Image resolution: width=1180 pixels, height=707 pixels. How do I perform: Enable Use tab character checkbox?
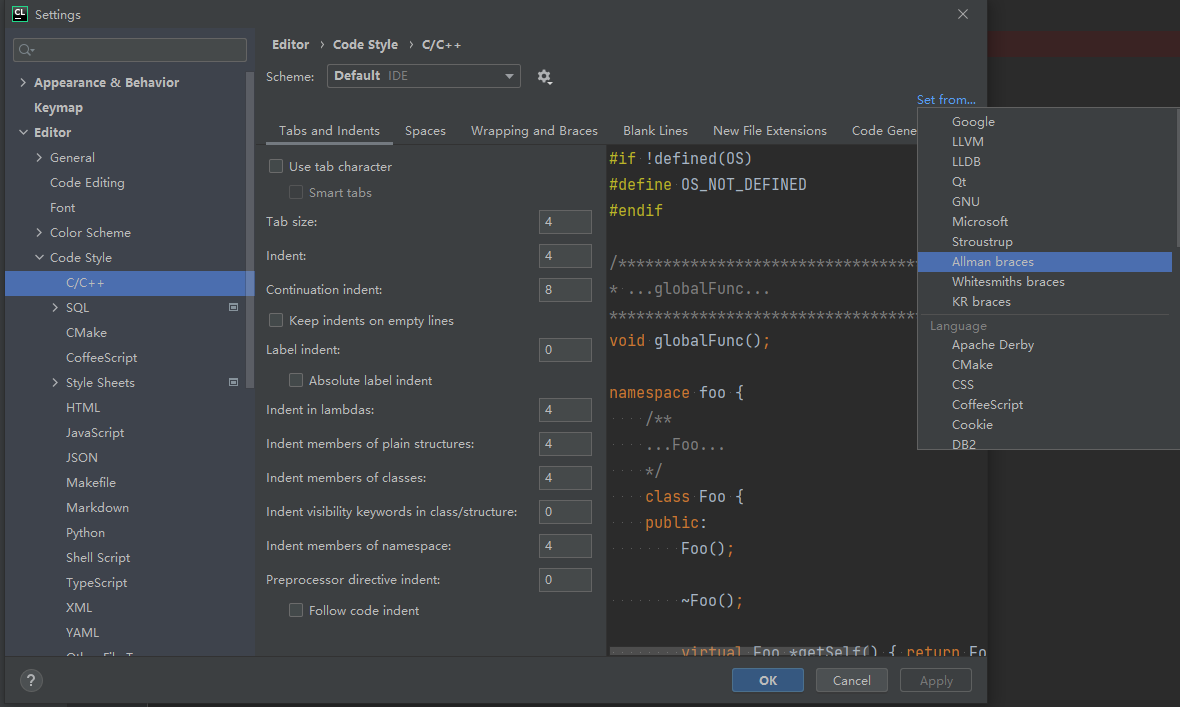click(276, 166)
